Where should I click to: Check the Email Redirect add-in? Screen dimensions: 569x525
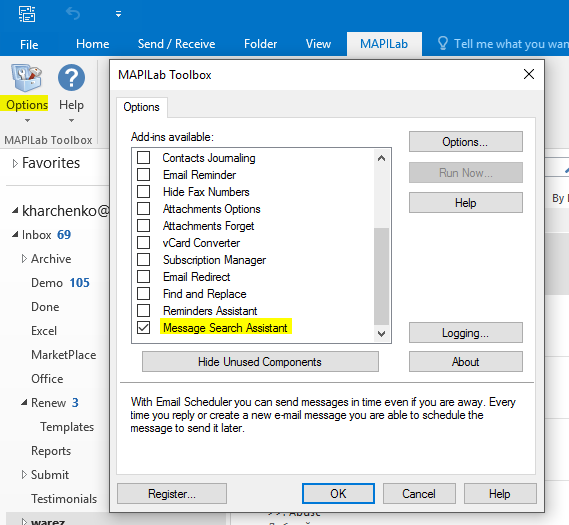tap(143, 276)
